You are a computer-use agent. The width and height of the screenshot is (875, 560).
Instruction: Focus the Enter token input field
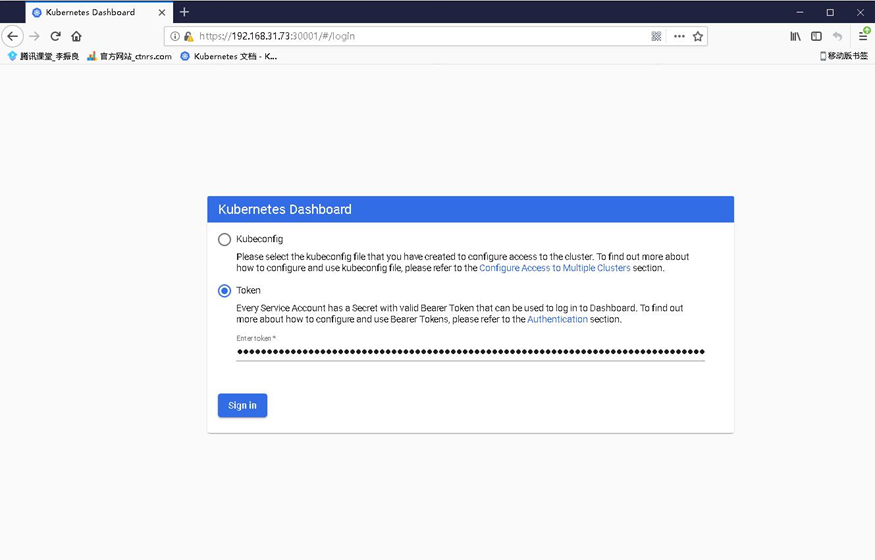pyautogui.click(x=470, y=351)
